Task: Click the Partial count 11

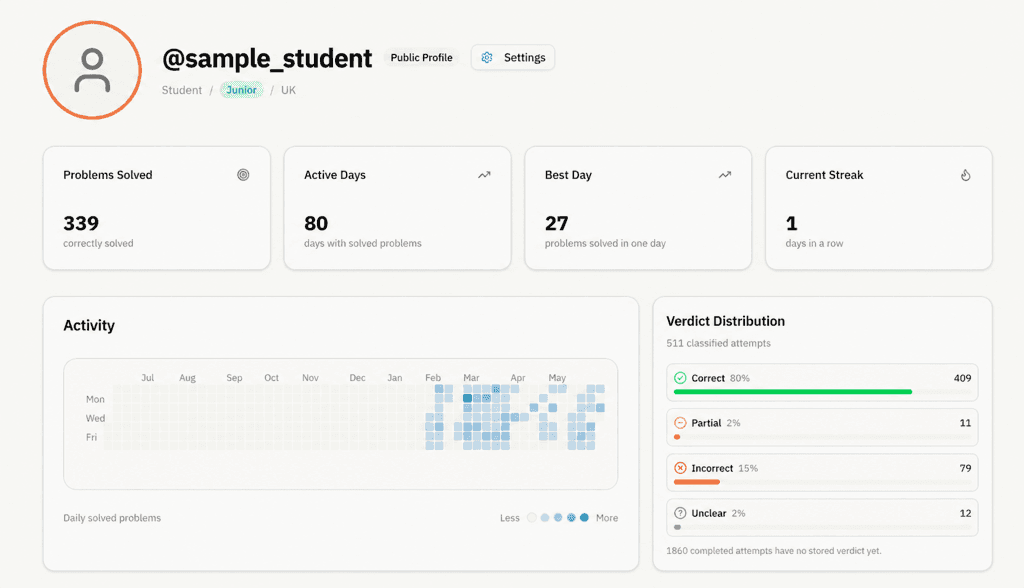Action: pos(965,423)
